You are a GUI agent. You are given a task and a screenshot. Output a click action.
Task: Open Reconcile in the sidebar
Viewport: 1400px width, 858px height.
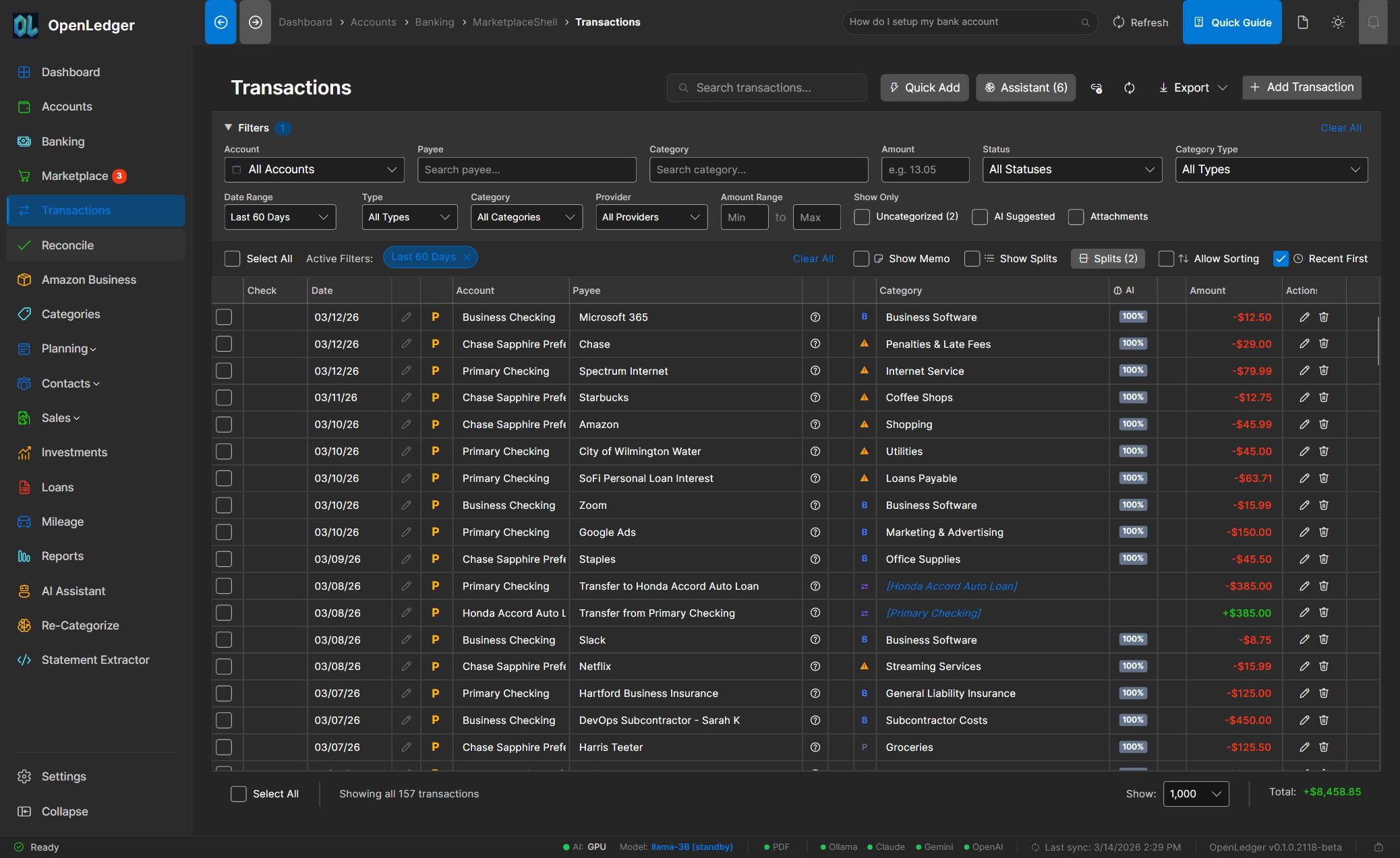(67, 245)
